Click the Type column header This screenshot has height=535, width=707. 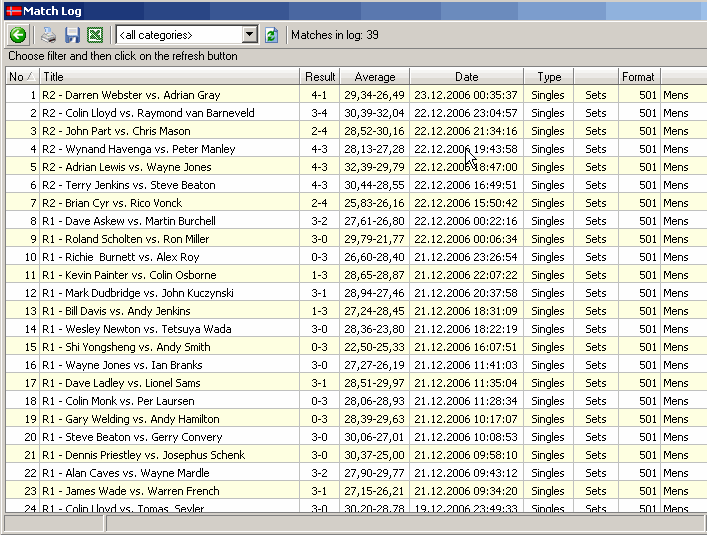pos(549,77)
